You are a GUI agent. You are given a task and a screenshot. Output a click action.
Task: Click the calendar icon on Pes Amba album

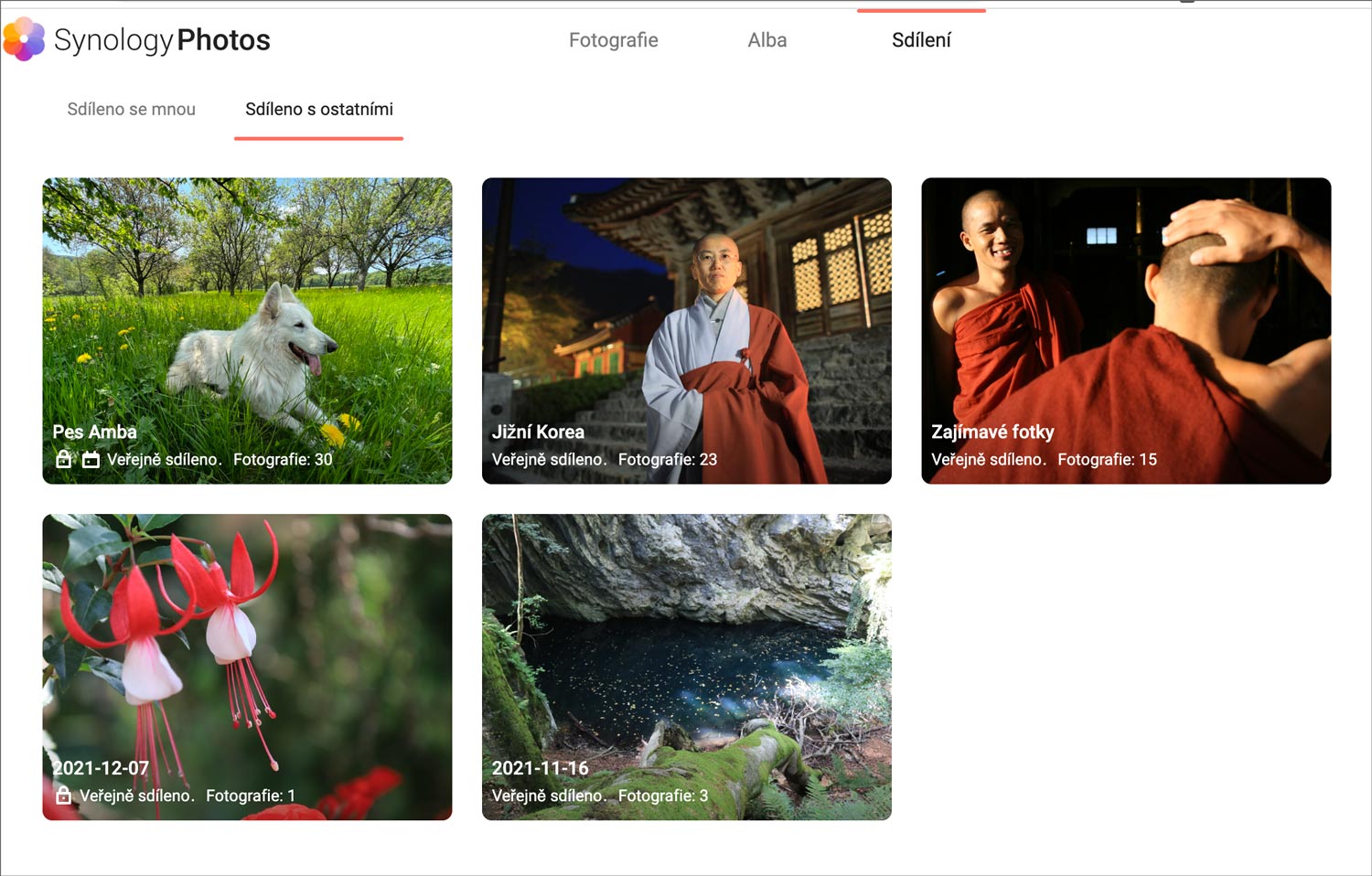[x=91, y=459]
